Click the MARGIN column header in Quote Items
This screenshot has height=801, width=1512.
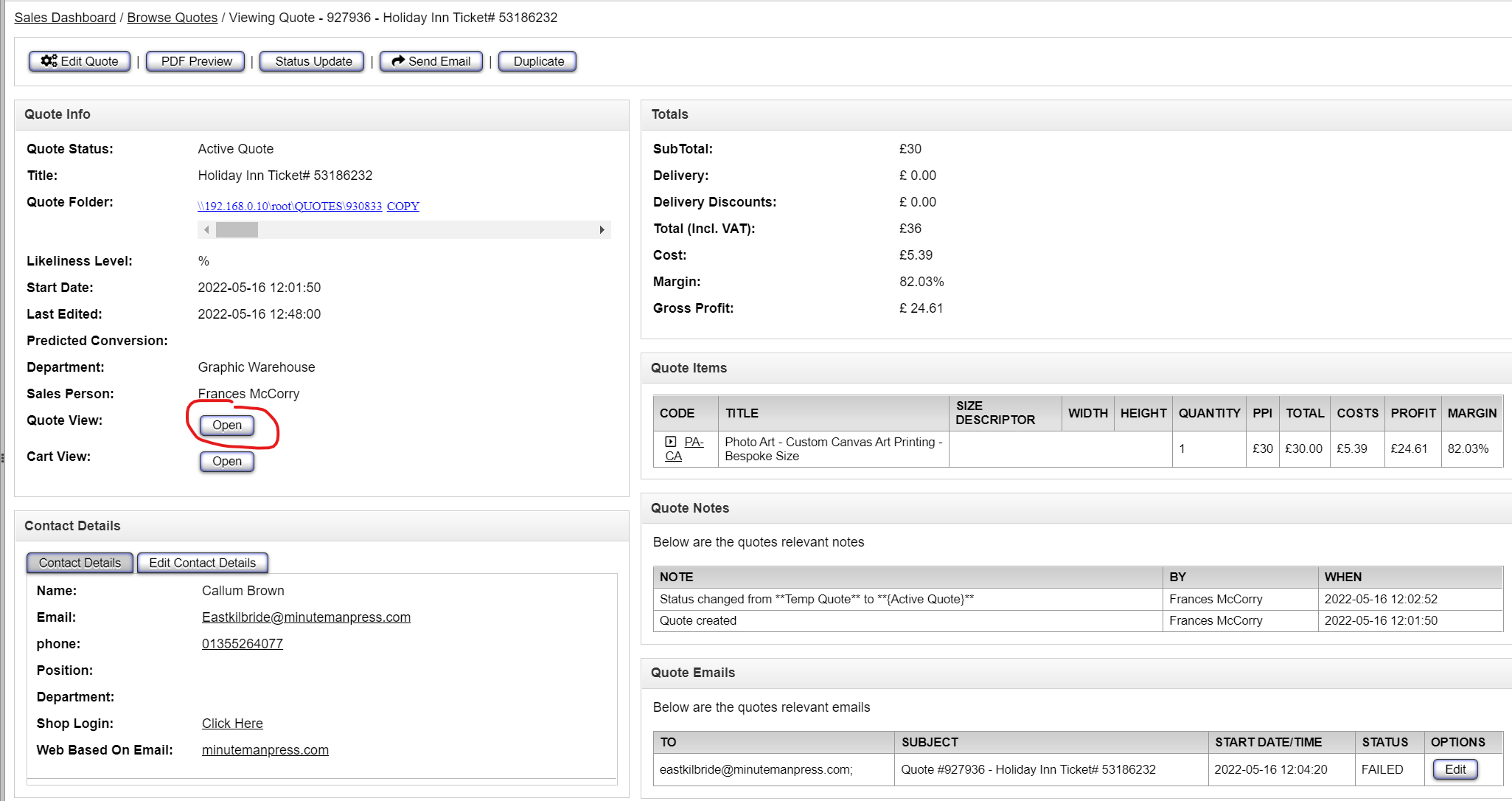[x=1471, y=413]
